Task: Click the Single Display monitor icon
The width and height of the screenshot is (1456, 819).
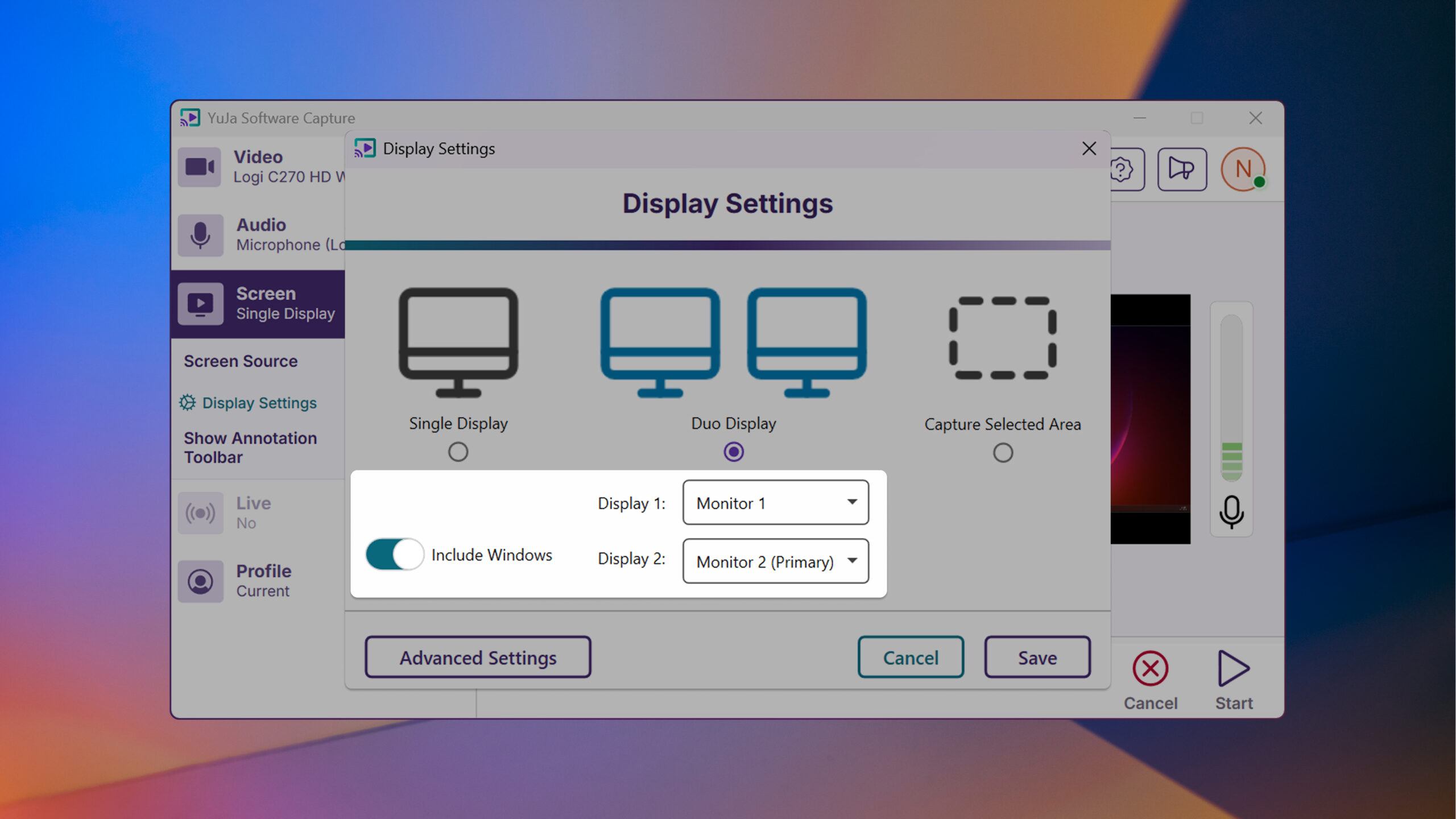Action: coord(458,341)
